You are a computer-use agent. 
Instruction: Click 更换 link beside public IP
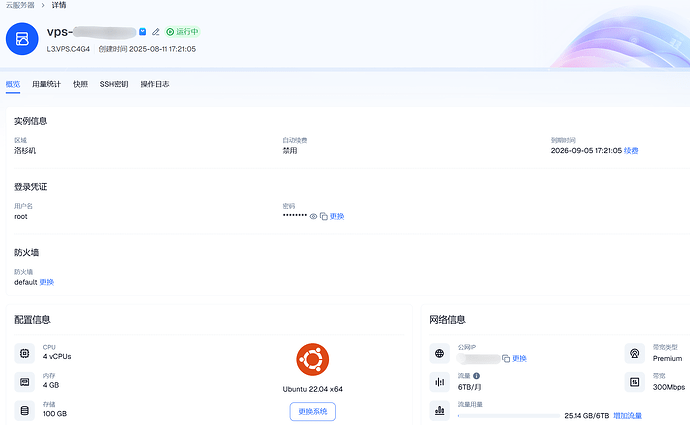(519, 359)
